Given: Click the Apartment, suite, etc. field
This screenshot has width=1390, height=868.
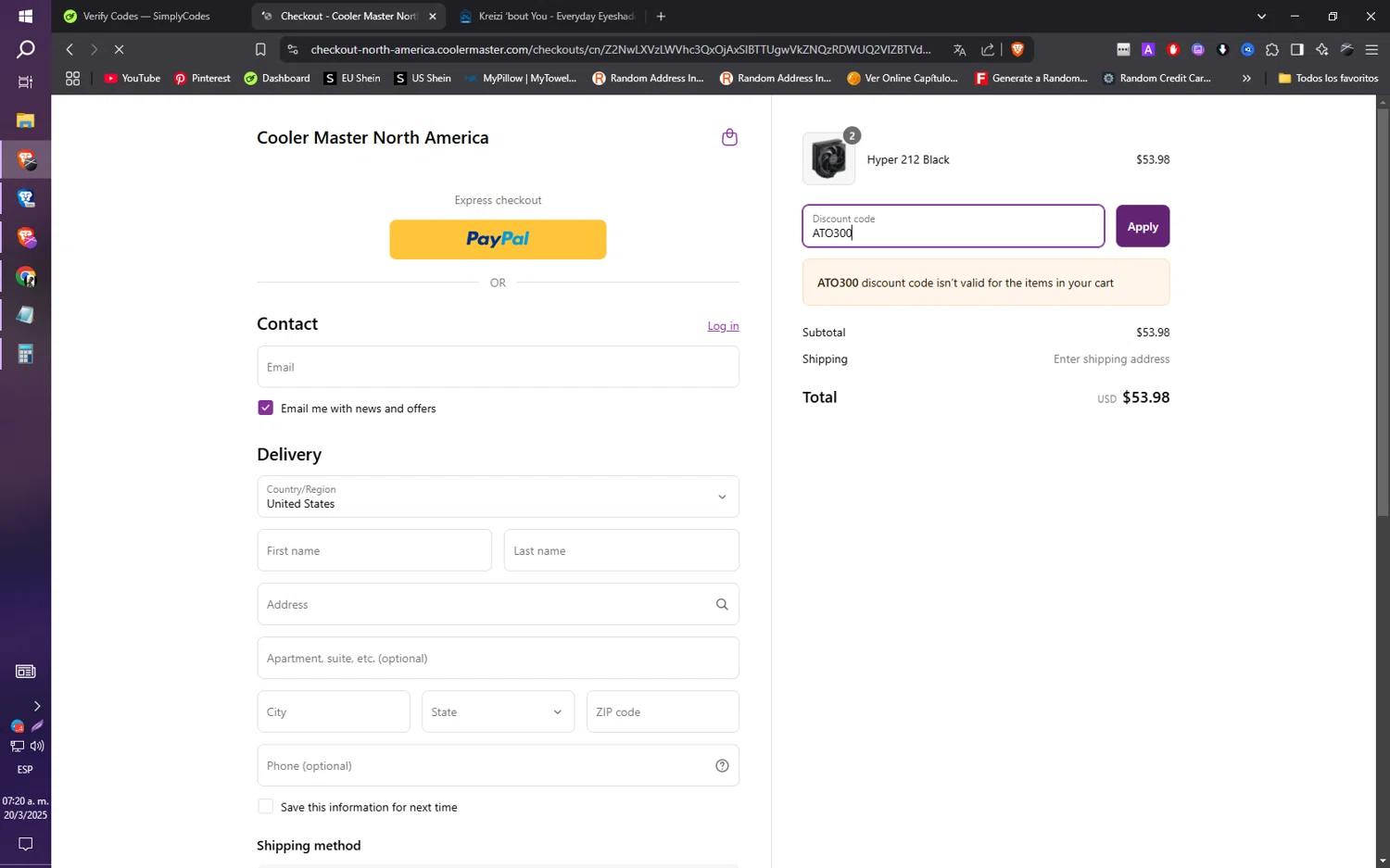Looking at the screenshot, I should pos(498,658).
